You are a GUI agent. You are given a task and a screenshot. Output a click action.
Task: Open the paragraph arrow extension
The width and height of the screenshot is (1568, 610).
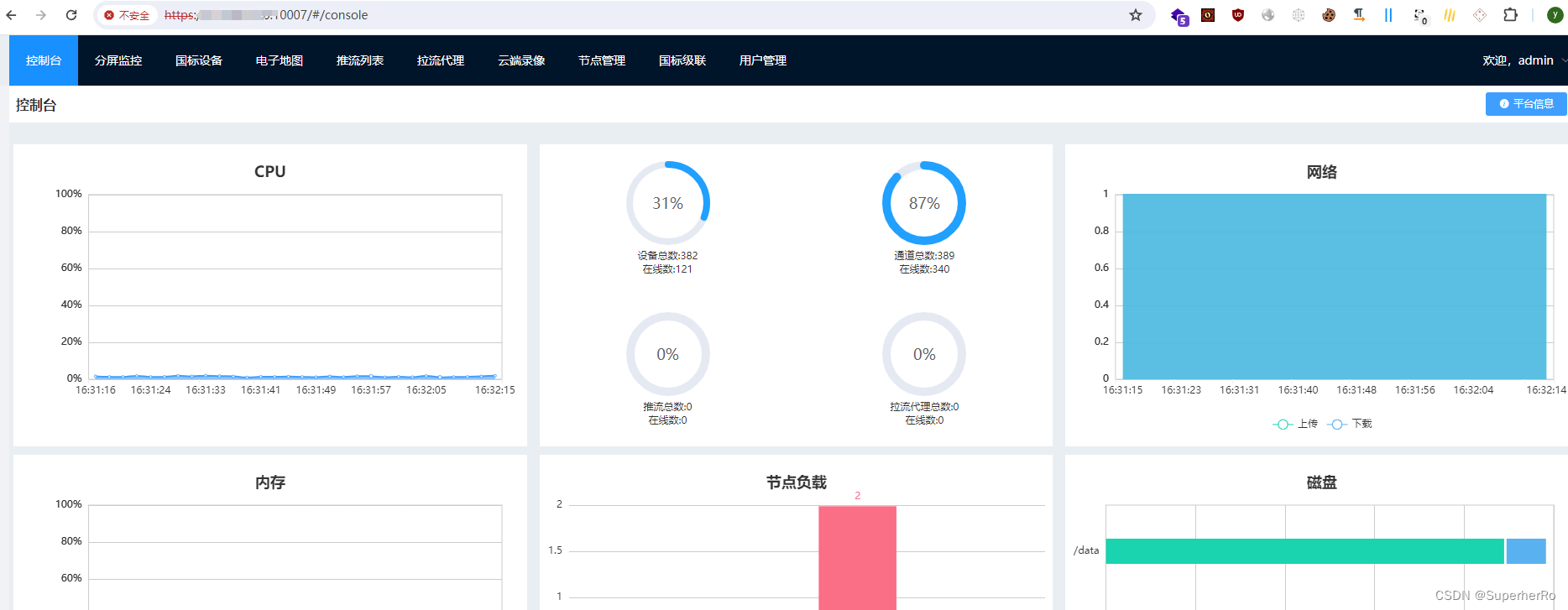click(1359, 15)
